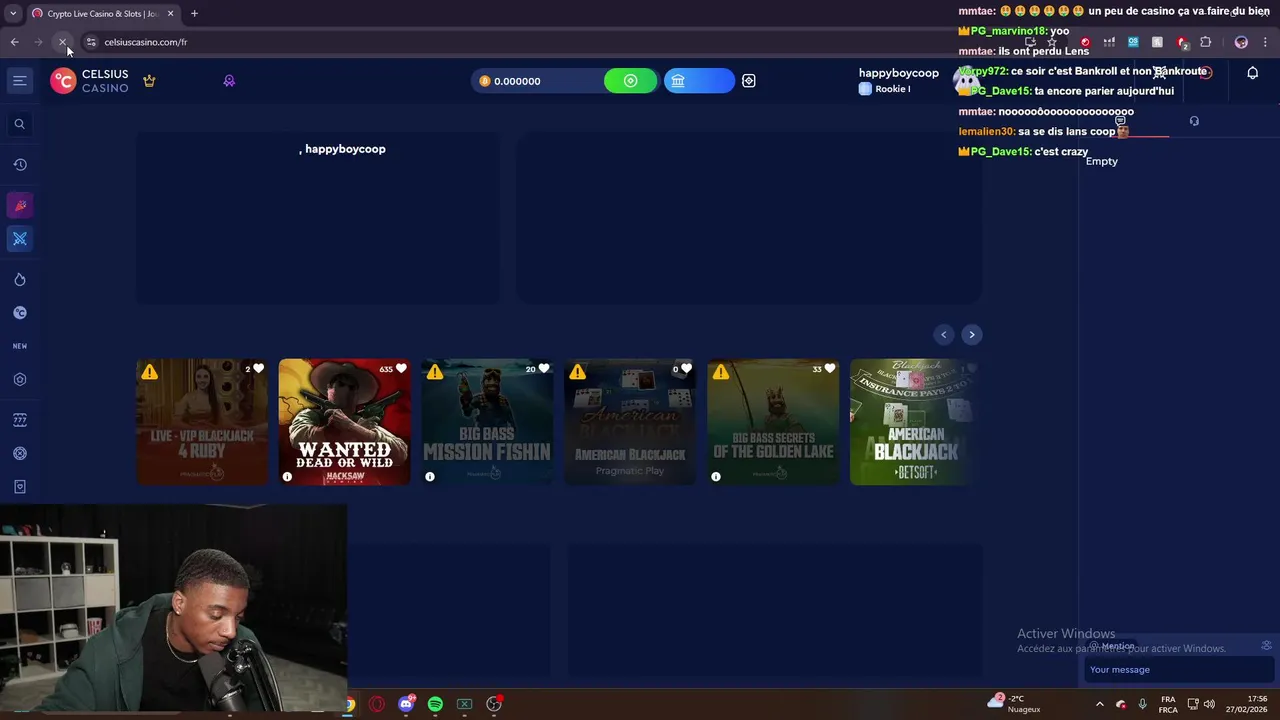Screen dimensions: 1280x720
Task: Open the Celsius originals sidebar icon
Action: (19, 313)
